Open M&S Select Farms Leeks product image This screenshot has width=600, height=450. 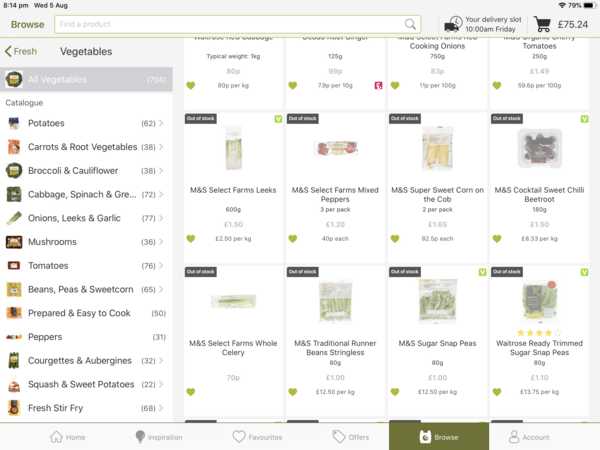click(233, 148)
